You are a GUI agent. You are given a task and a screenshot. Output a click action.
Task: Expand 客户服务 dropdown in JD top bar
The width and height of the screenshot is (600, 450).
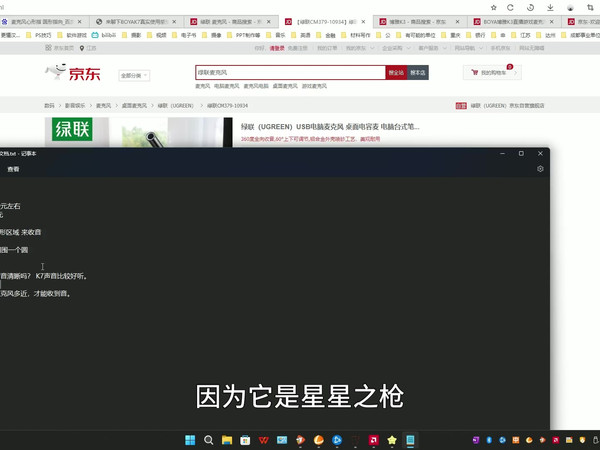coord(432,48)
